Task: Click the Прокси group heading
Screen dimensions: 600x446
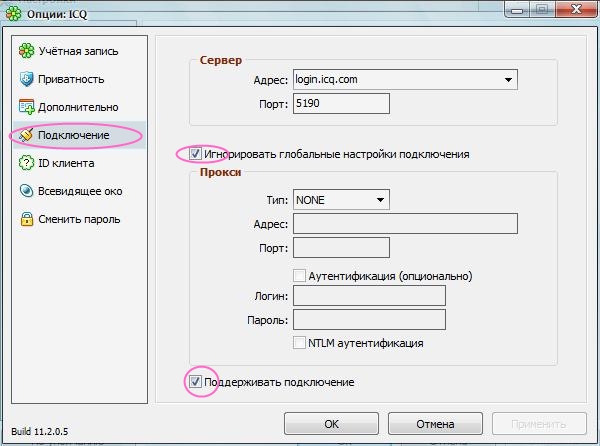Action: pos(220,172)
